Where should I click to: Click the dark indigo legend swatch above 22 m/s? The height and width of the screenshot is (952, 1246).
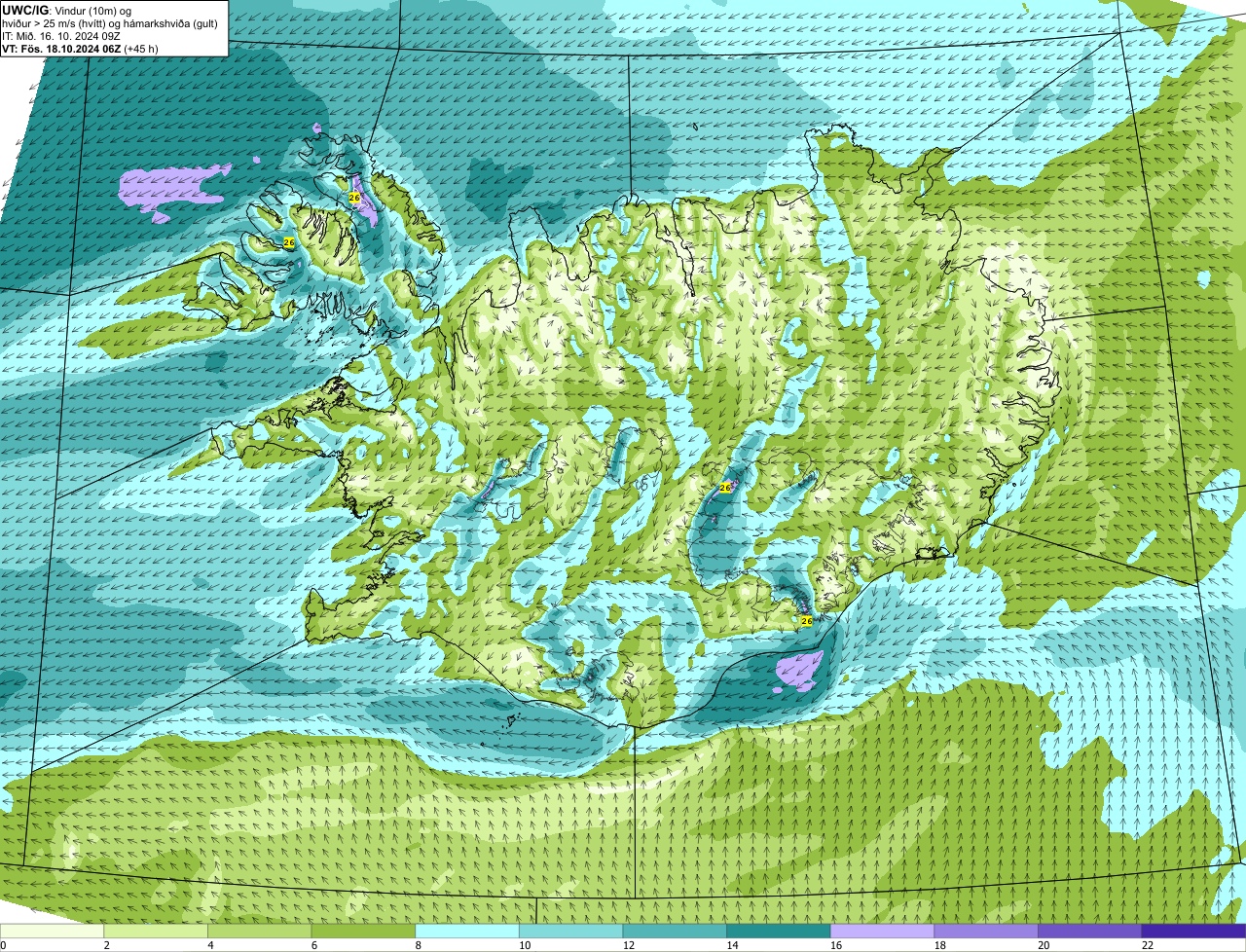(1193, 932)
